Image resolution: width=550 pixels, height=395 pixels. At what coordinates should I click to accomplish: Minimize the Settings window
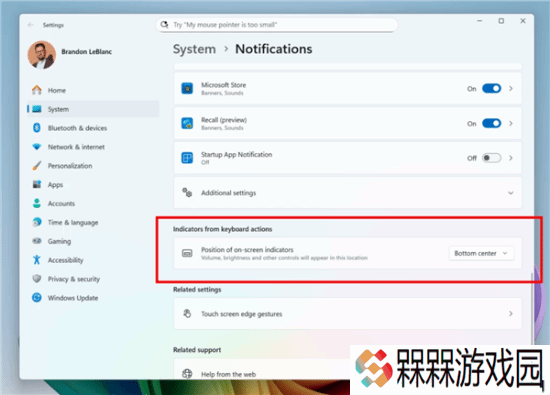[x=479, y=21]
